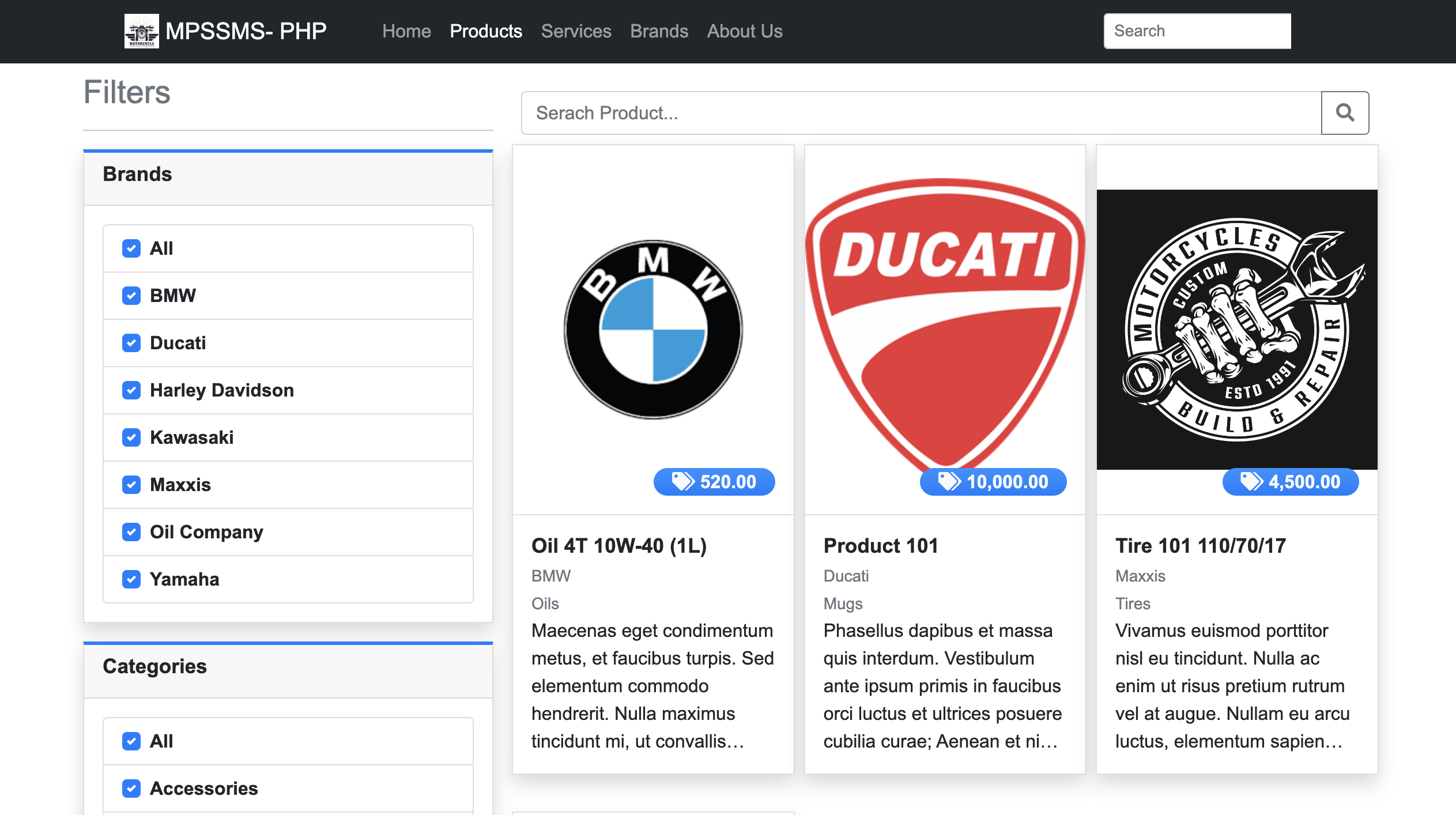Screen dimensions: 1456x815
Task: Click the Filters heading
Action: 127,92
